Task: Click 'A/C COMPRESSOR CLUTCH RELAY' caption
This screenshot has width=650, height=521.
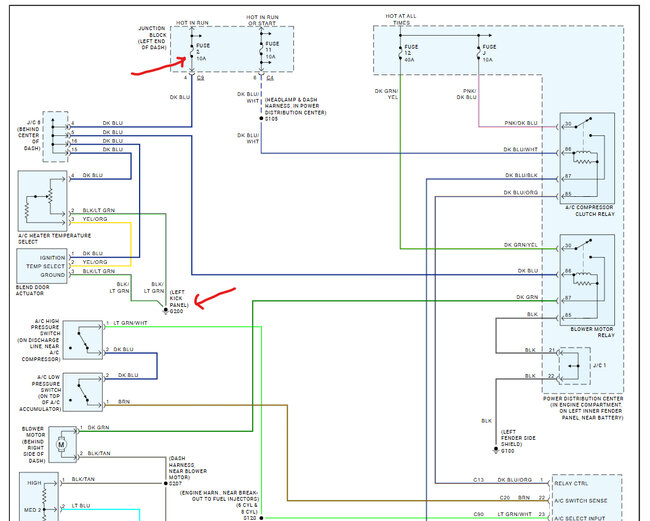Action: click(x=590, y=211)
